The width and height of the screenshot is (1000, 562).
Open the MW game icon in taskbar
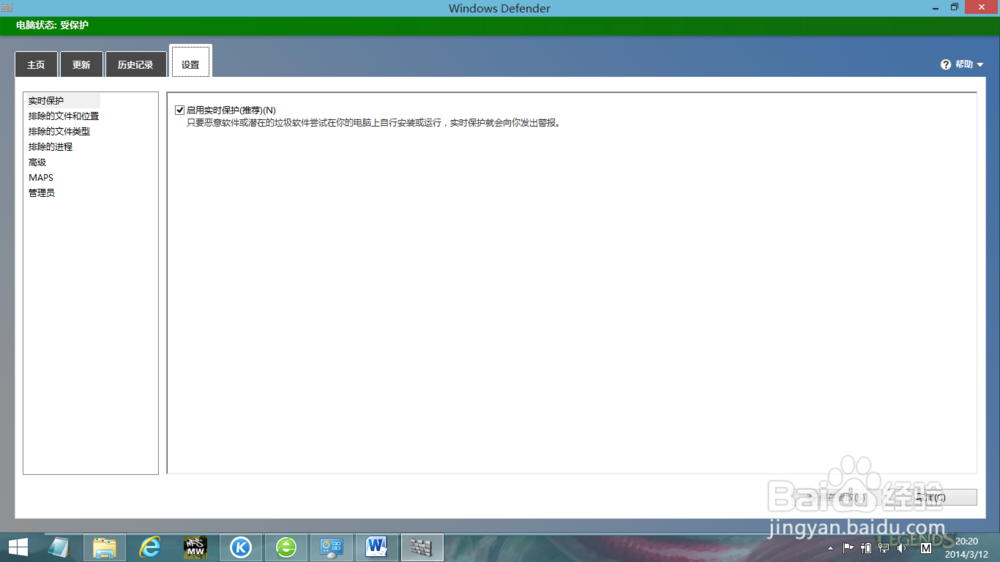click(x=195, y=547)
